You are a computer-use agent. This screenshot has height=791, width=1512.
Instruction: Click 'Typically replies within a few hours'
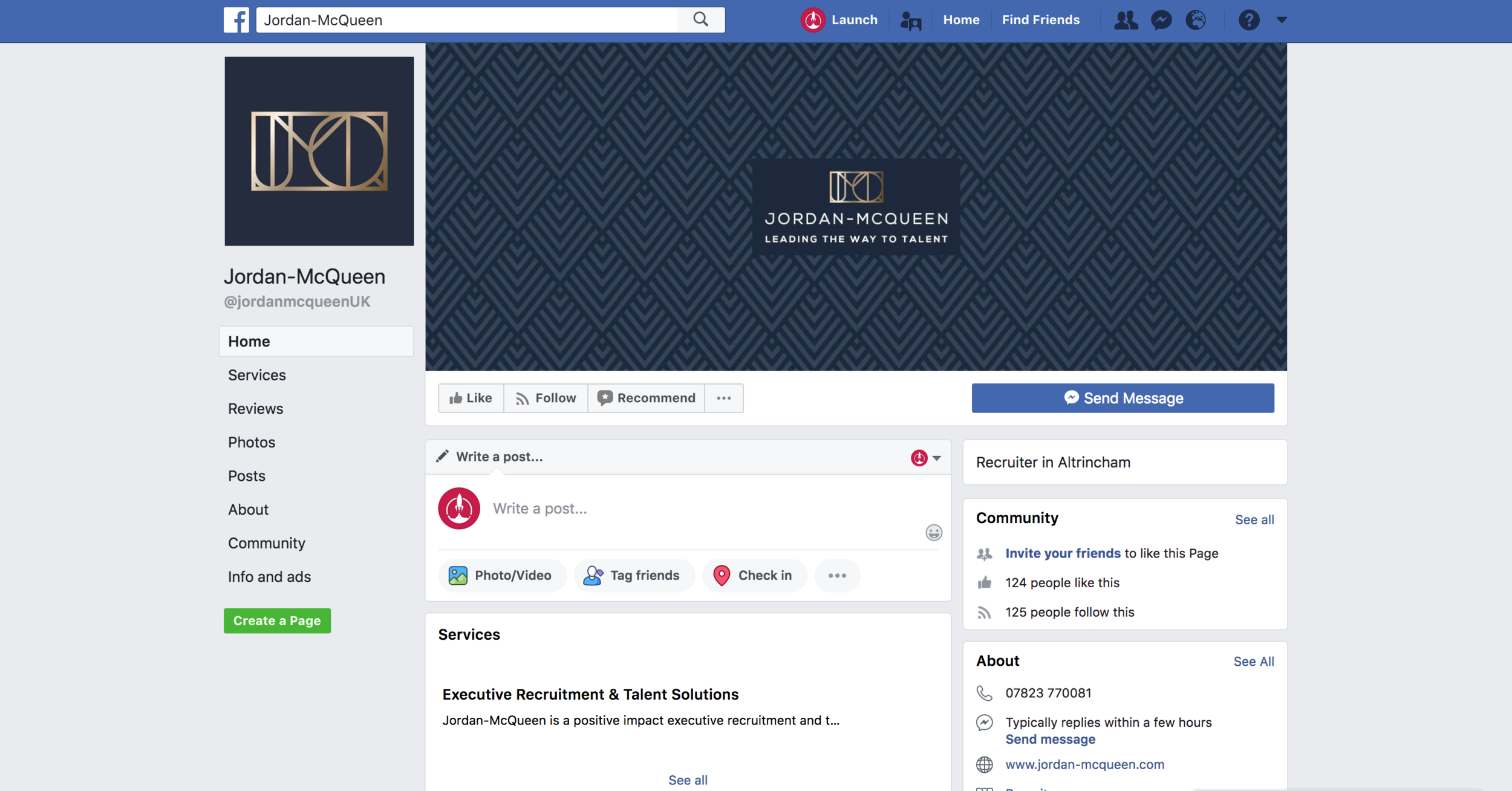(x=1109, y=722)
